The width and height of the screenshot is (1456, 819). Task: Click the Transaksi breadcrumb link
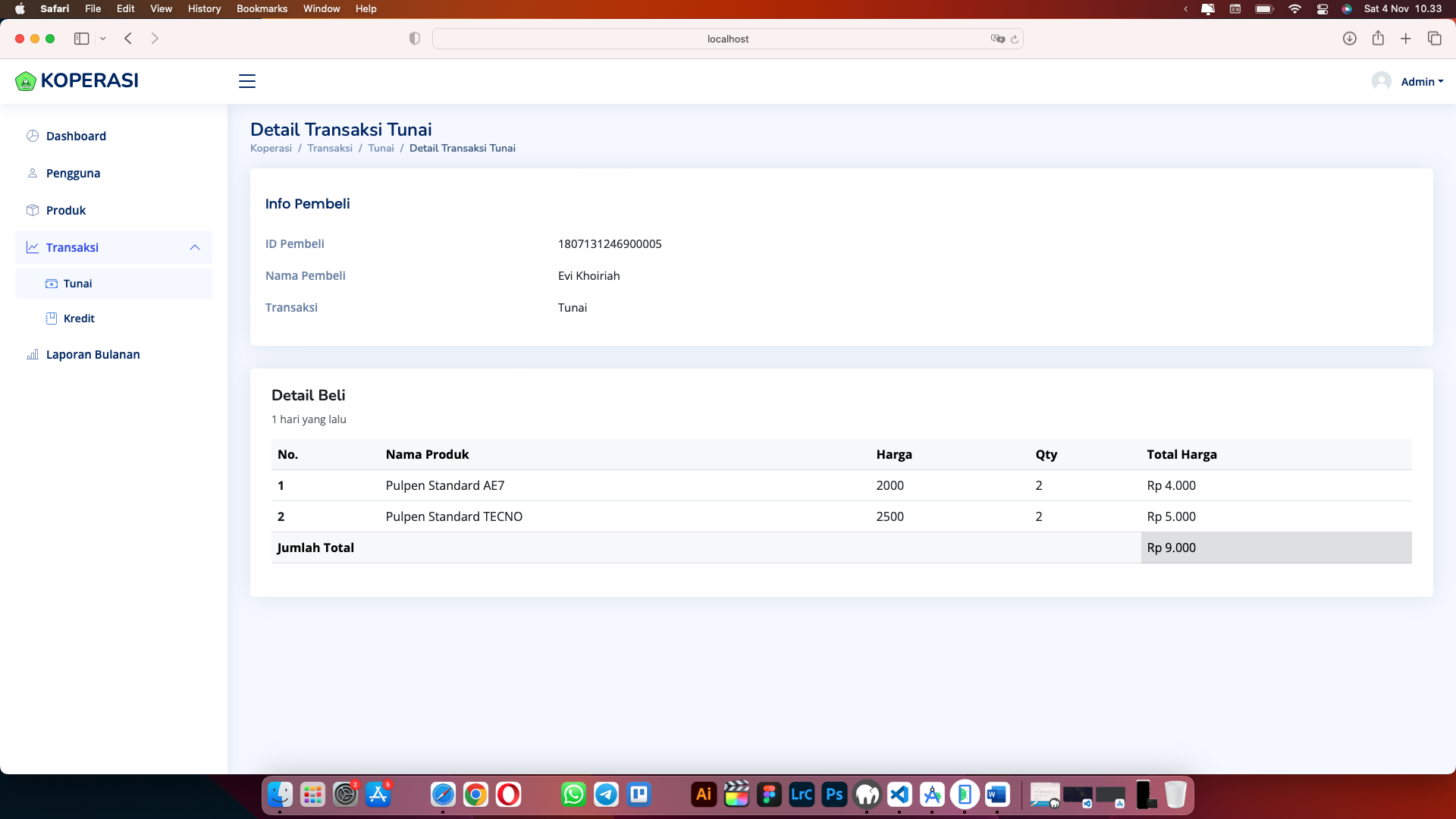(x=329, y=148)
